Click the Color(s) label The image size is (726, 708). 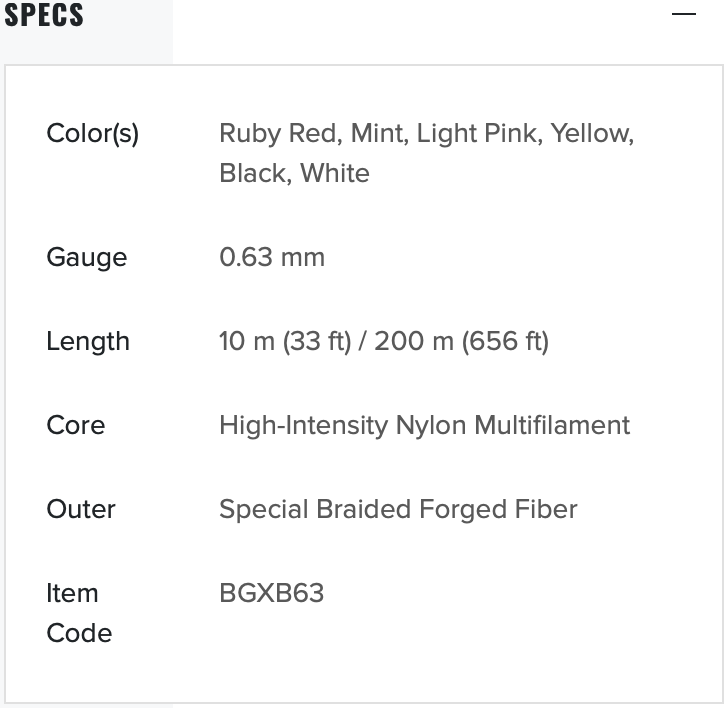tap(92, 133)
